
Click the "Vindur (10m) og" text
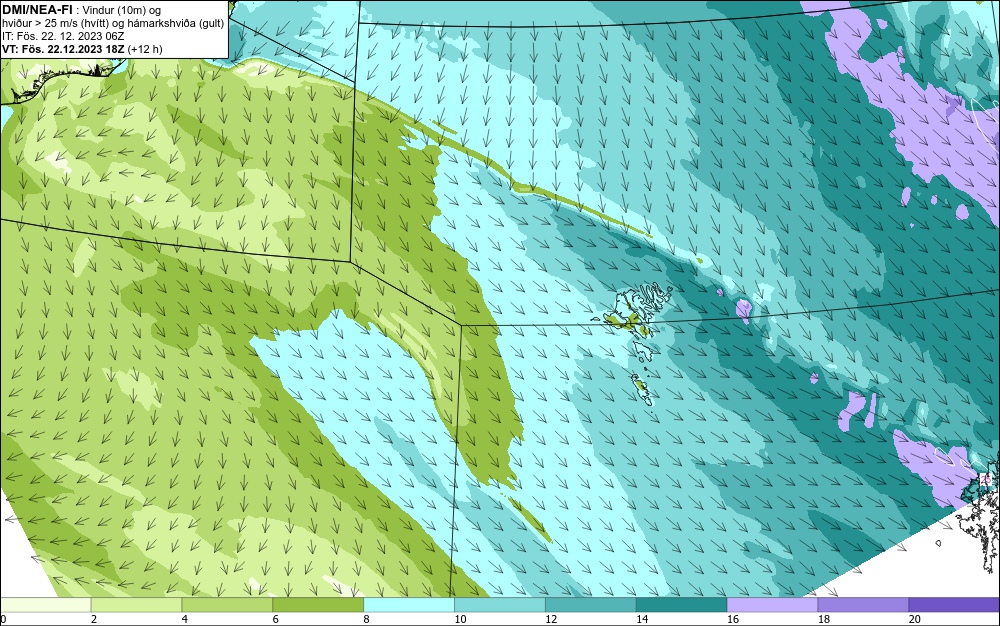click(x=123, y=10)
